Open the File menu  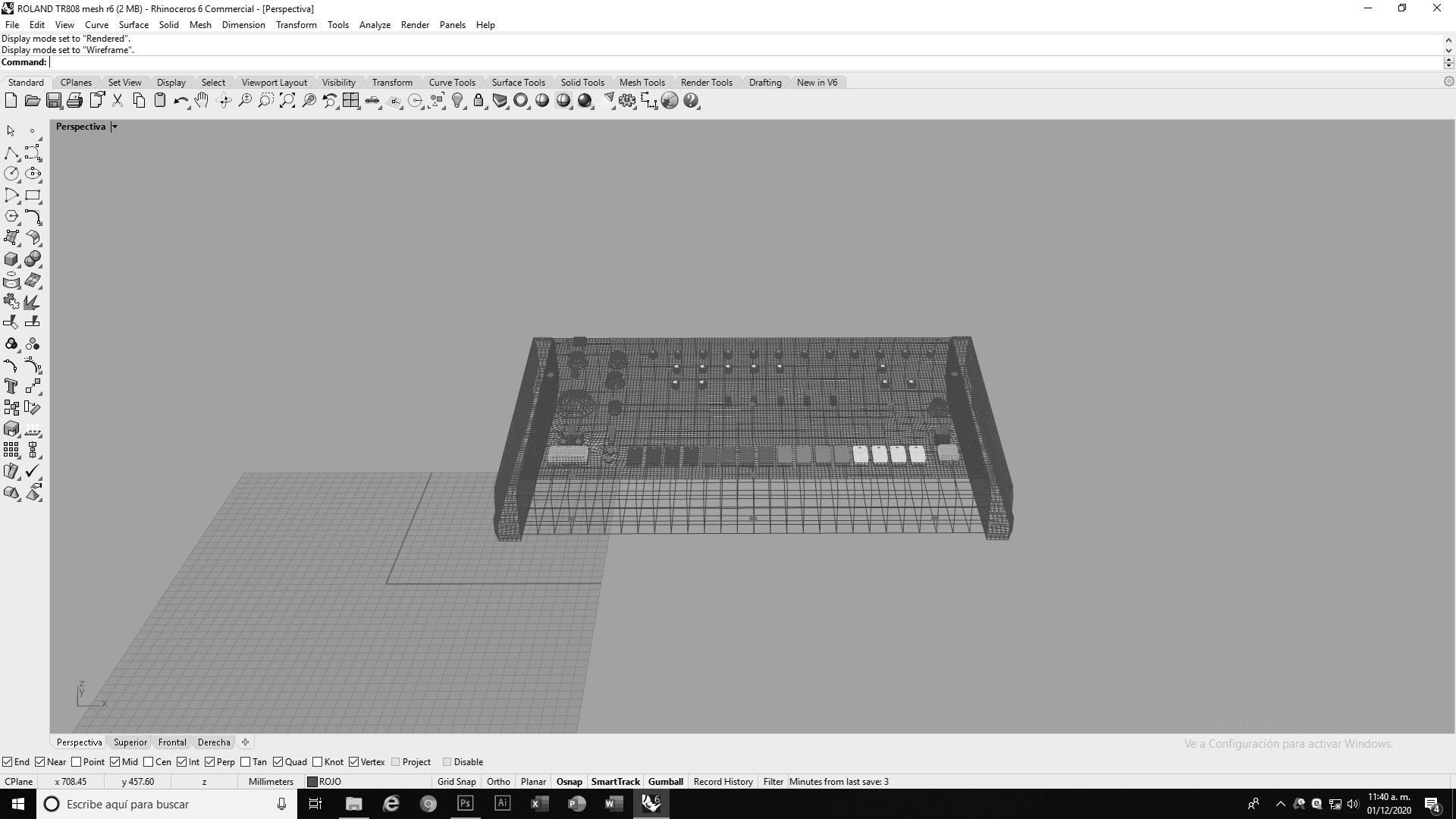(12, 25)
